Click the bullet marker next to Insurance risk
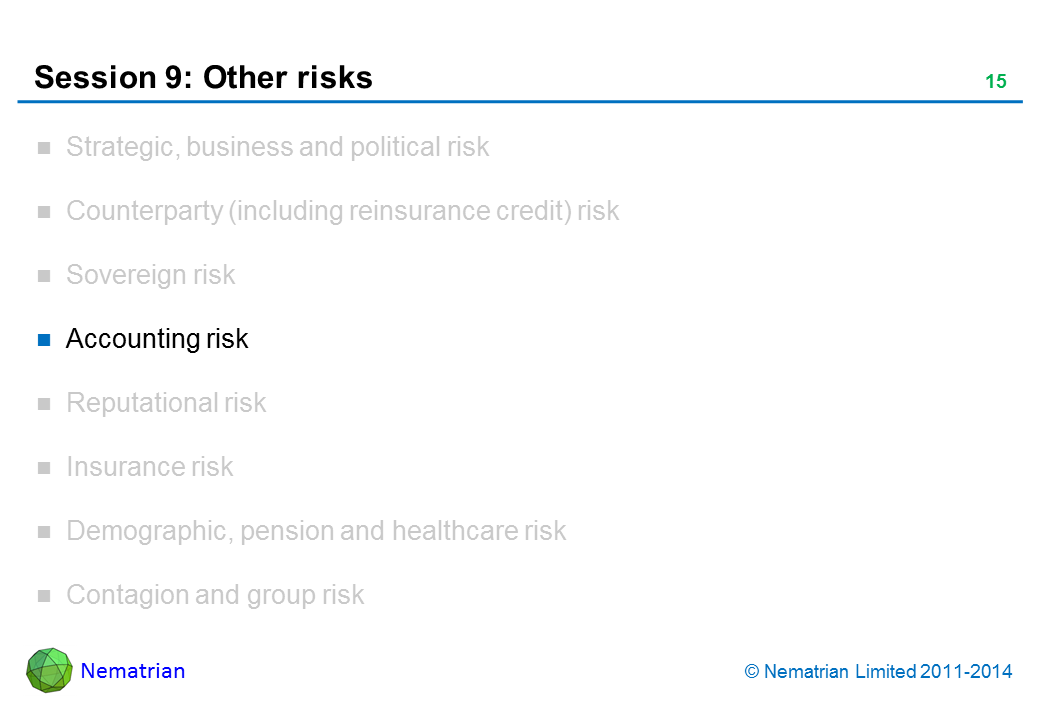This screenshot has width=1040, height=720. click(x=44, y=468)
